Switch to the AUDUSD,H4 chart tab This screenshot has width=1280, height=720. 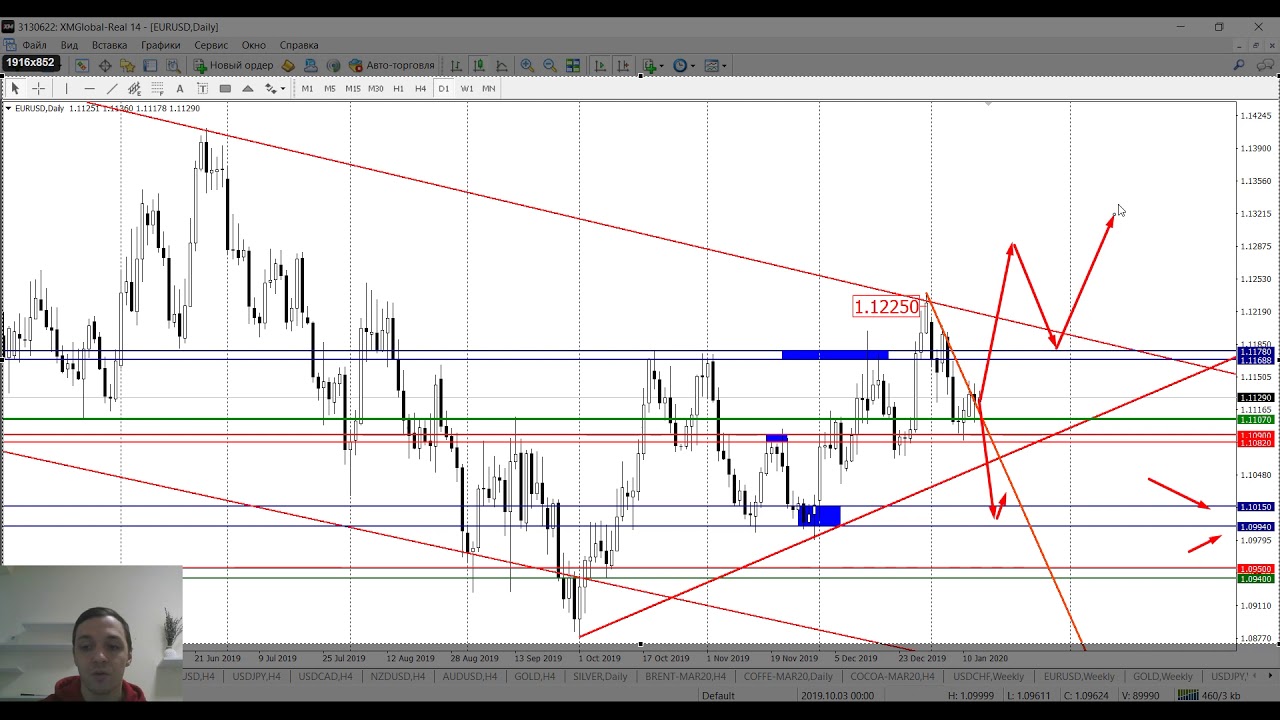click(470, 677)
